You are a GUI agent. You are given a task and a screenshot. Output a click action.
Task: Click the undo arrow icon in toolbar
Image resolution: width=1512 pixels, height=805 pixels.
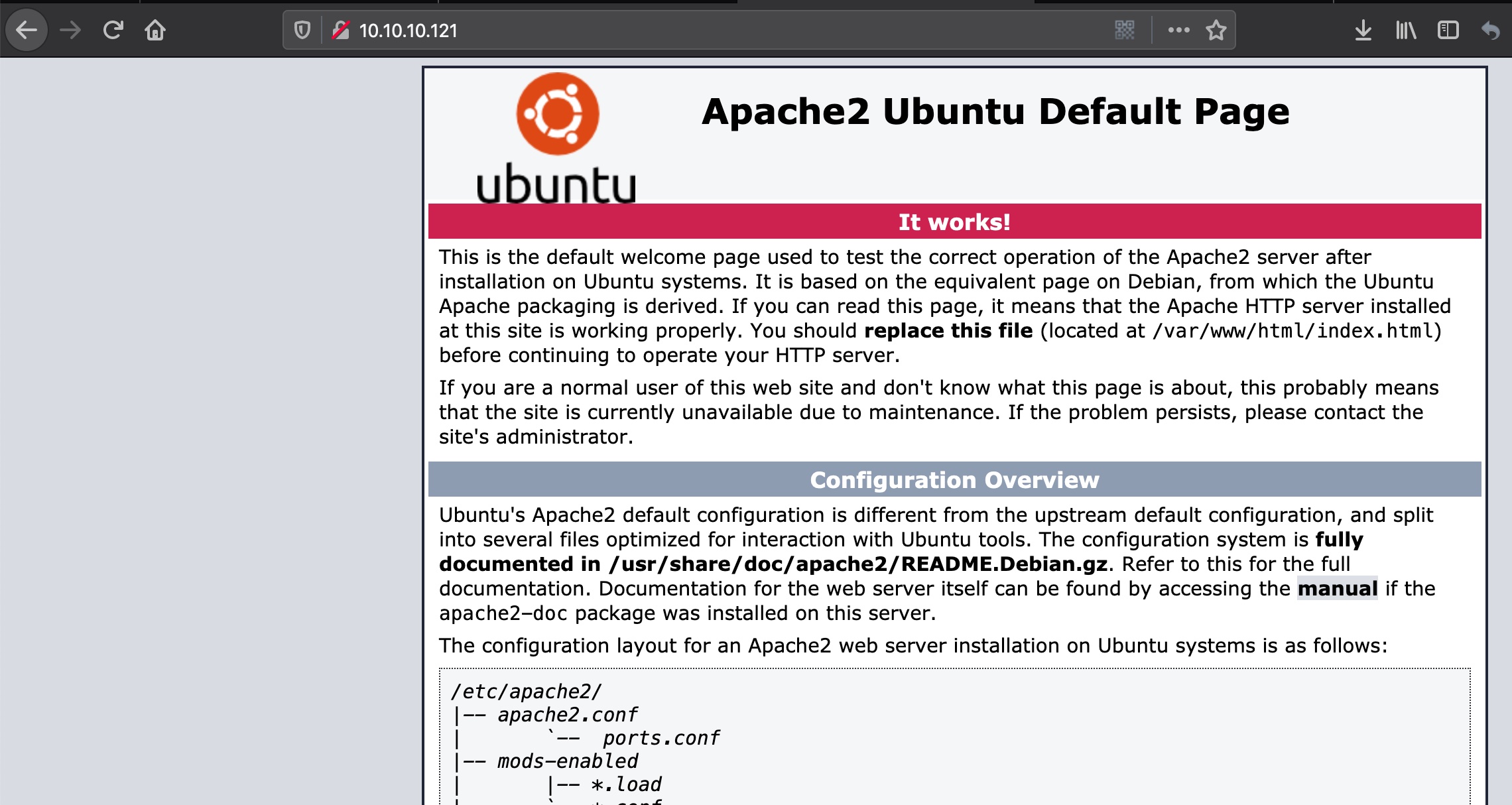(1490, 31)
